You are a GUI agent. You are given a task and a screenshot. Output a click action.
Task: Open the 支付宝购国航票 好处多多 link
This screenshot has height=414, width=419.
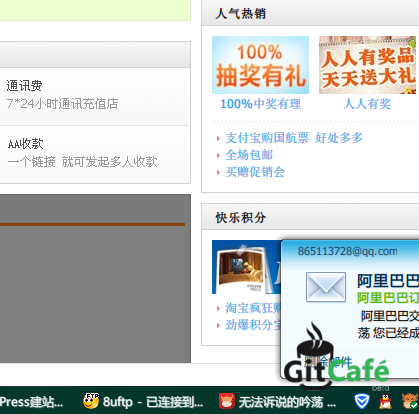coord(294,138)
